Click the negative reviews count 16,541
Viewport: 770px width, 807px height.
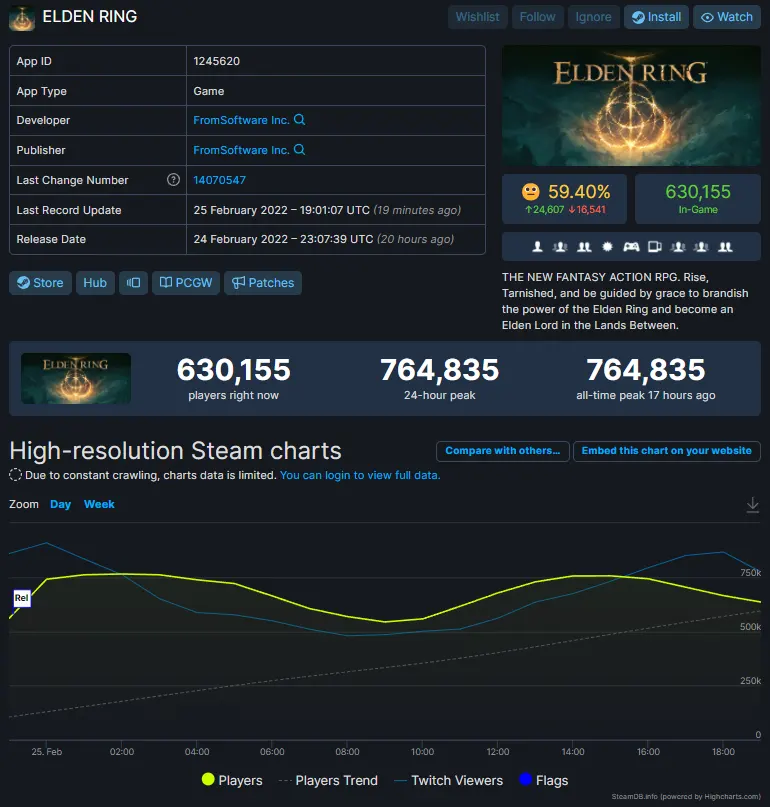pyautogui.click(x=587, y=209)
